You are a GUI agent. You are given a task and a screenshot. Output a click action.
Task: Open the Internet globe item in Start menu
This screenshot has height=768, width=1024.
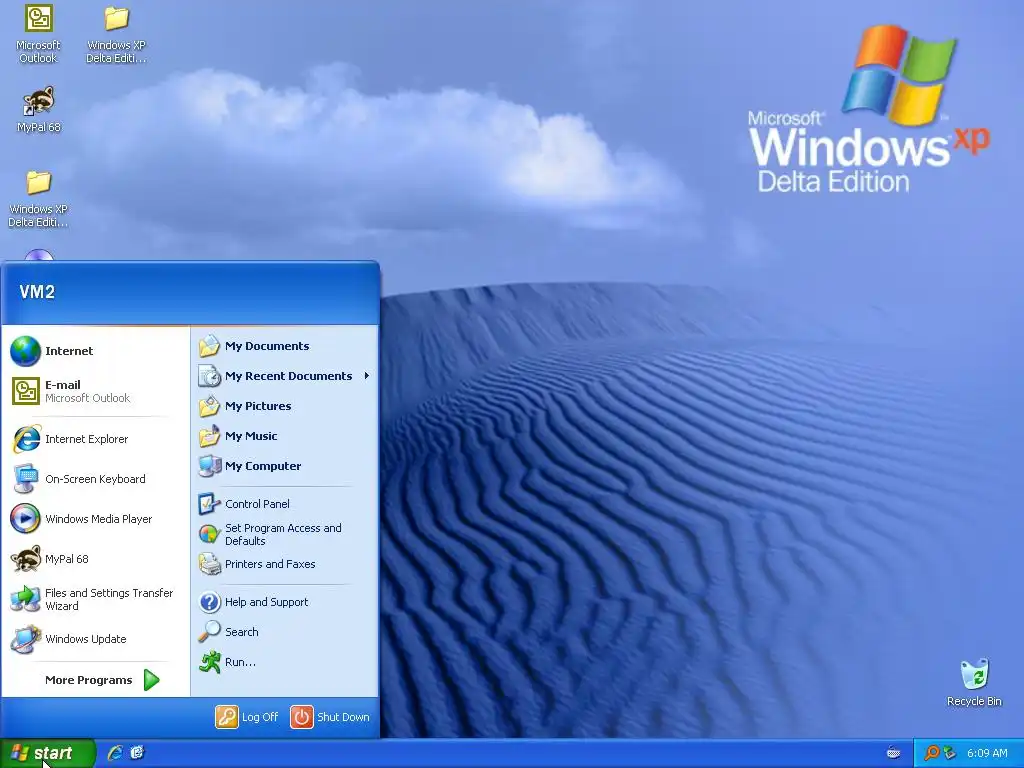(95, 351)
